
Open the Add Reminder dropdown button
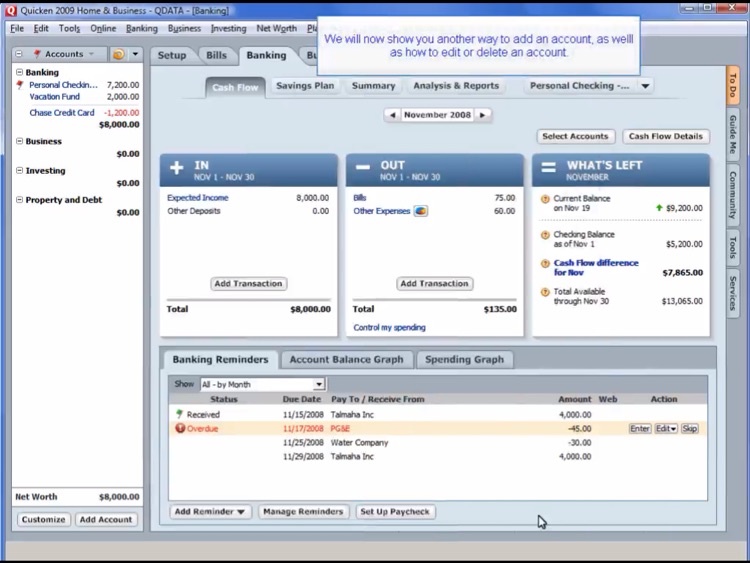pos(210,512)
